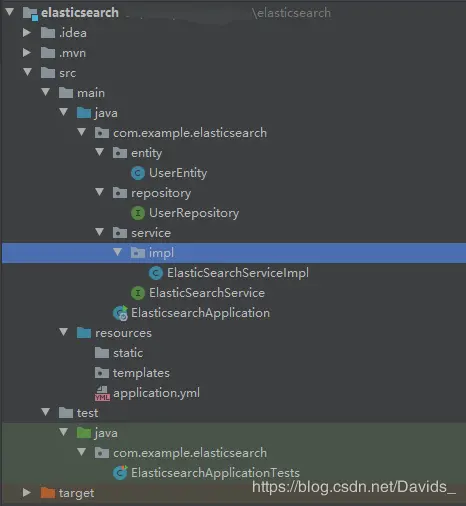Click the resources root folder icon
This screenshot has height=506, width=466.
tap(84, 333)
